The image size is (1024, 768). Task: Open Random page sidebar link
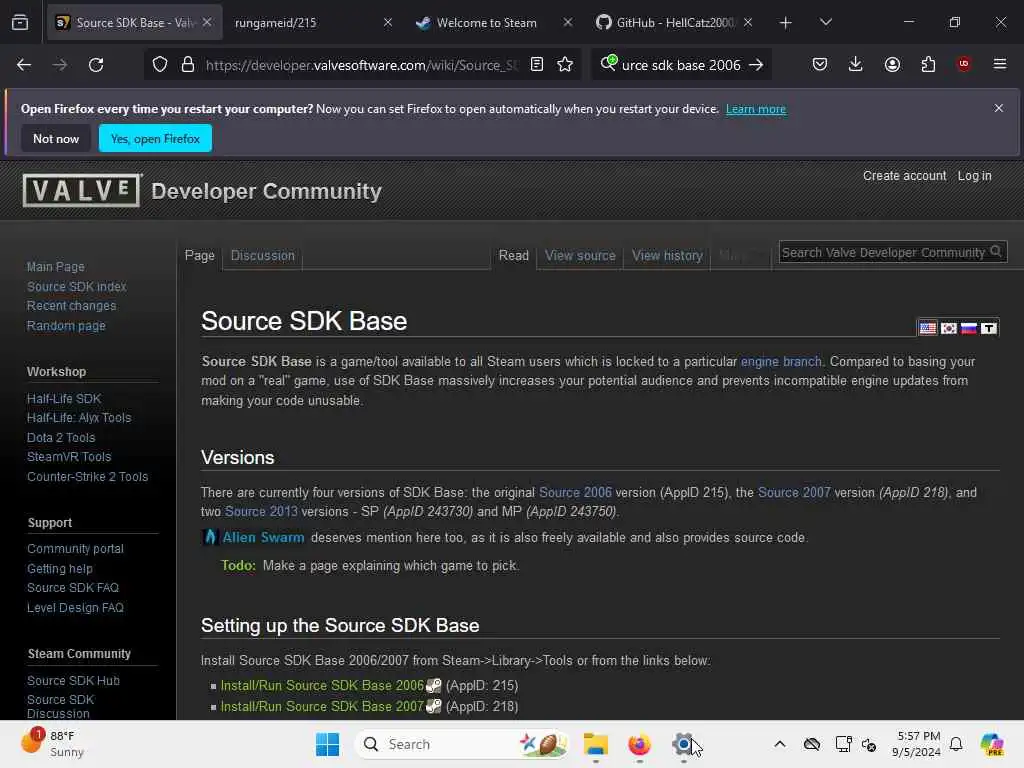66,325
